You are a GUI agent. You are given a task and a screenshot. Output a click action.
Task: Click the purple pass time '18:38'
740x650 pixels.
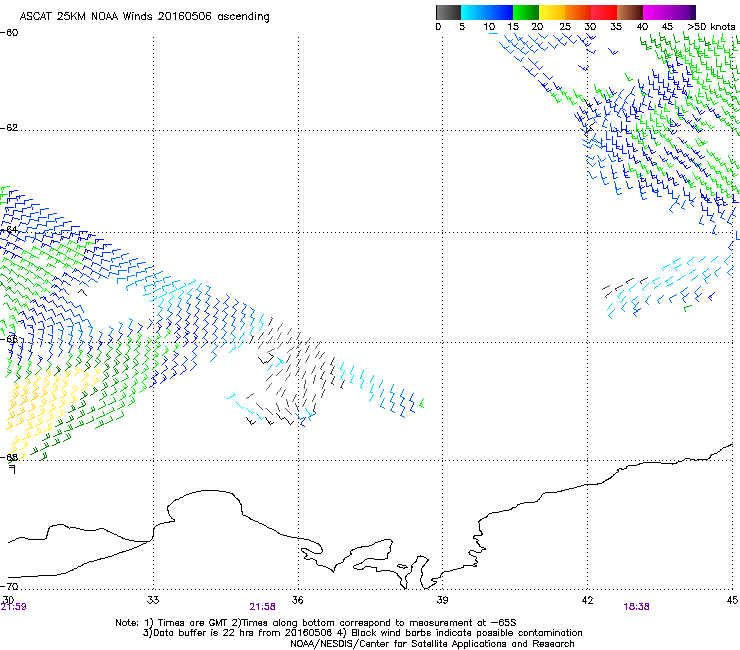coord(636,607)
